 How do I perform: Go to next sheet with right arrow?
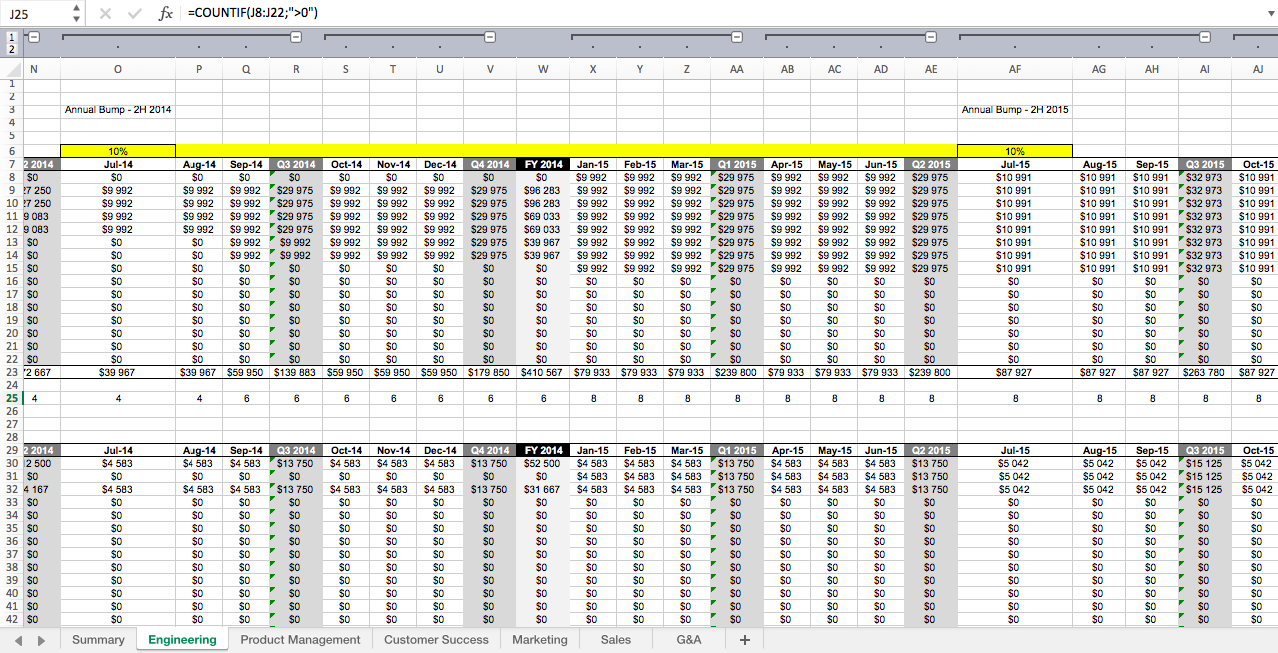[x=41, y=640]
